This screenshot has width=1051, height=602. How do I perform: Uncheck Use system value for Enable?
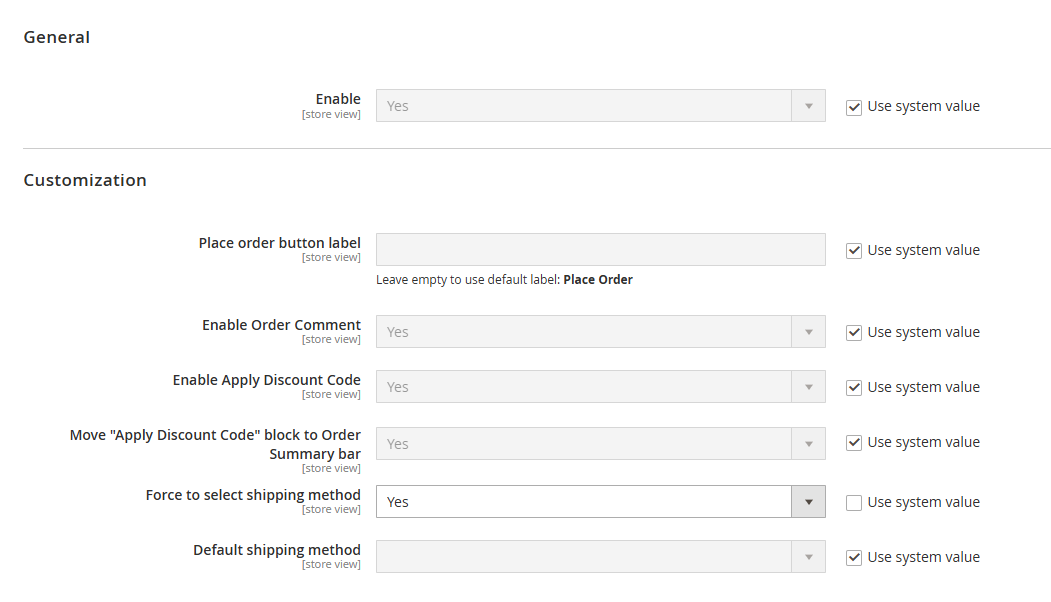point(854,107)
